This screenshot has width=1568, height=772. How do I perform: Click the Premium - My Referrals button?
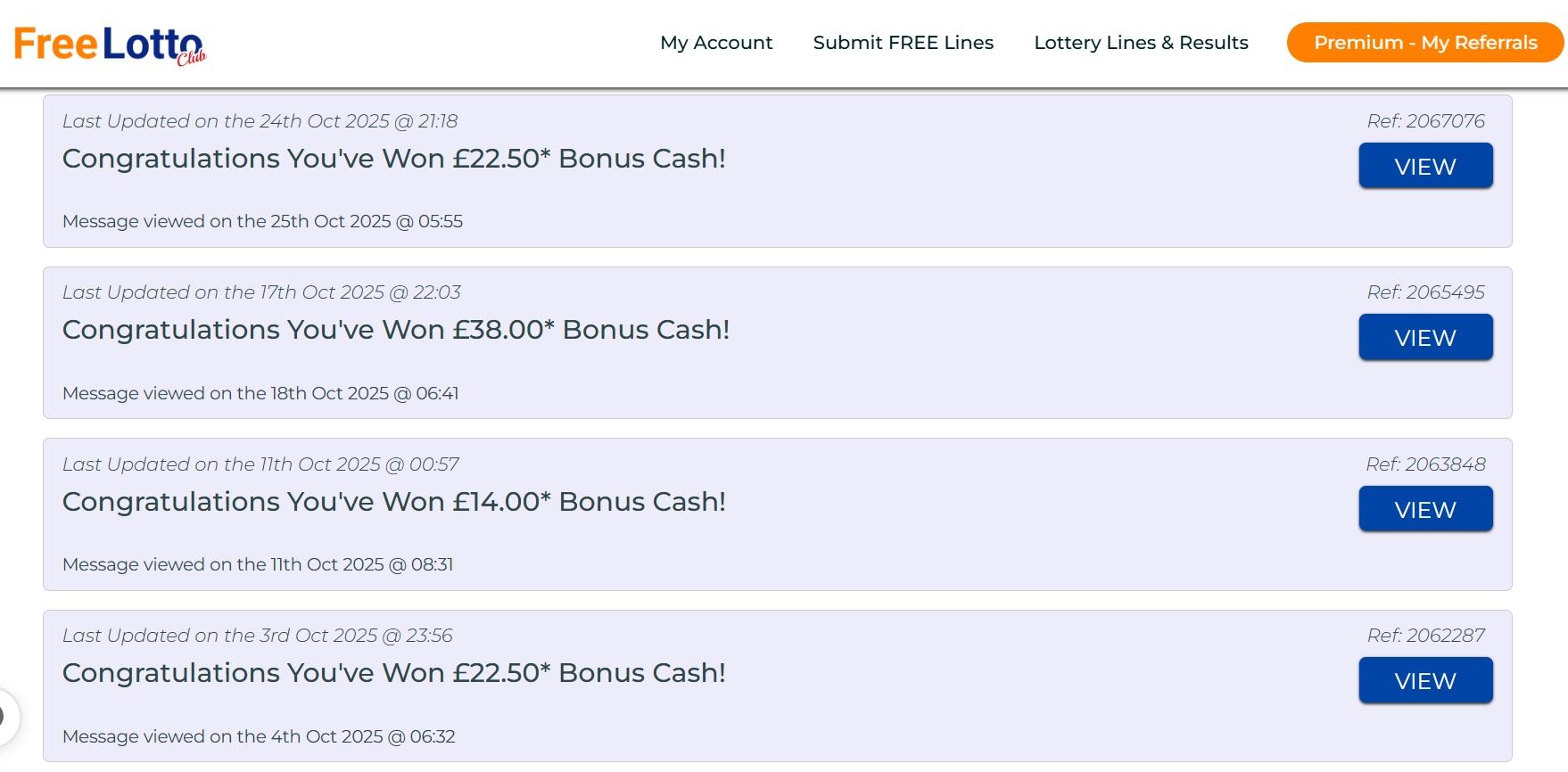tap(1424, 43)
